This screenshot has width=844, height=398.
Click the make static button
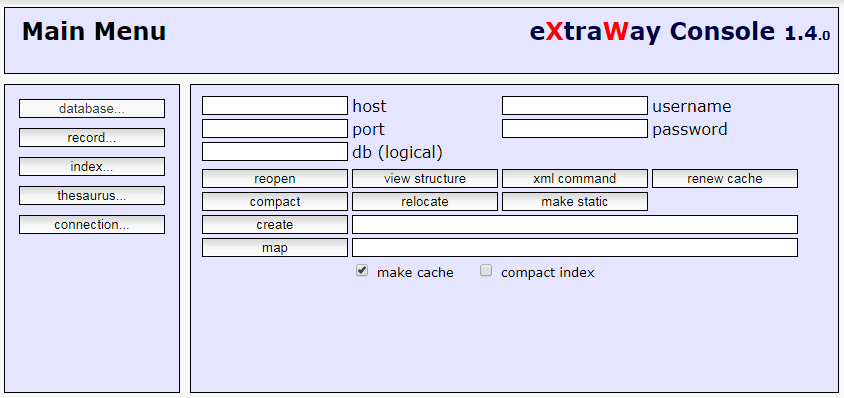[x=575, y=201]
